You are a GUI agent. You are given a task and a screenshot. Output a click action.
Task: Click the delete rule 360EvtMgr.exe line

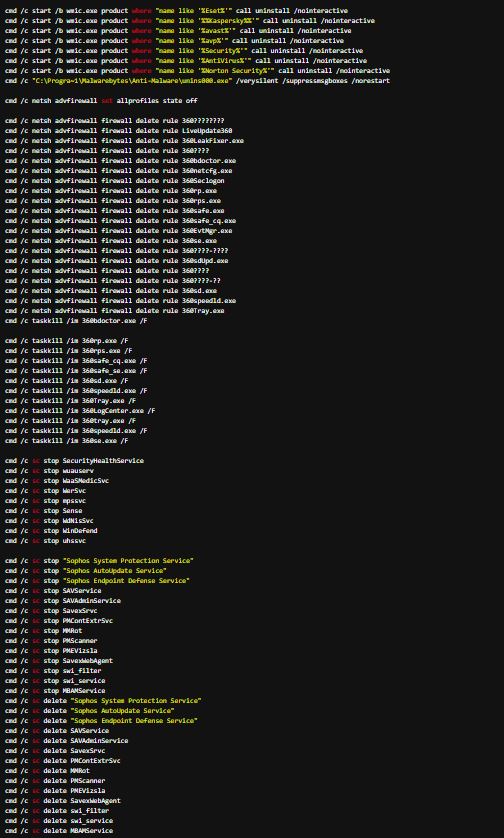[x=119, y=231]
